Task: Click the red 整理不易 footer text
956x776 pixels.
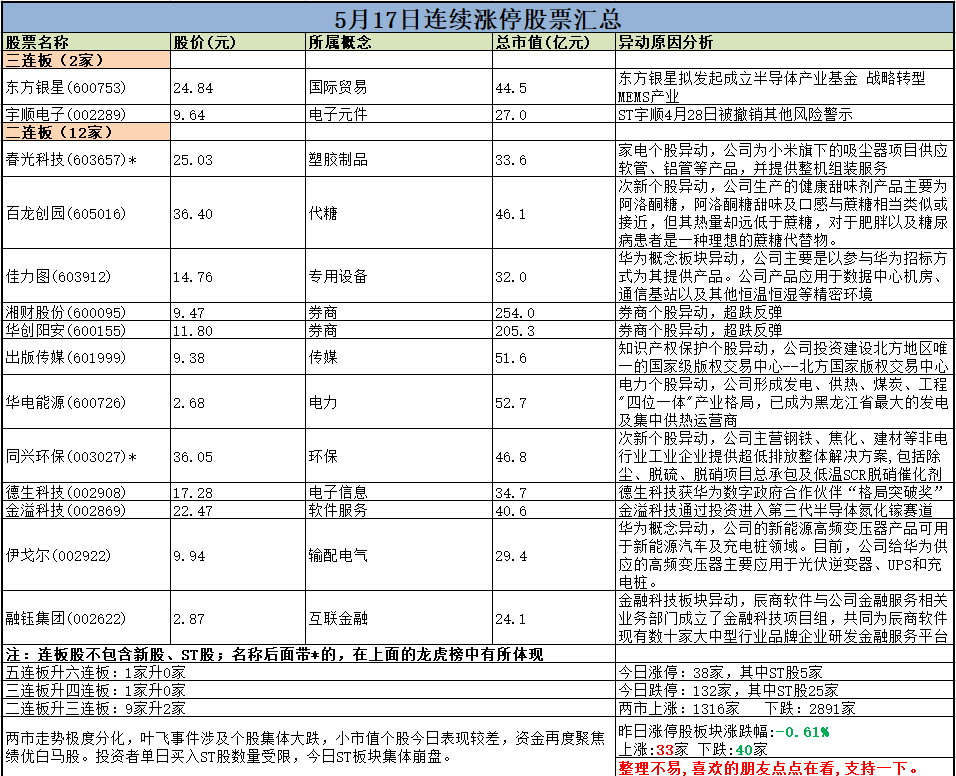Action: coord(768,767)
